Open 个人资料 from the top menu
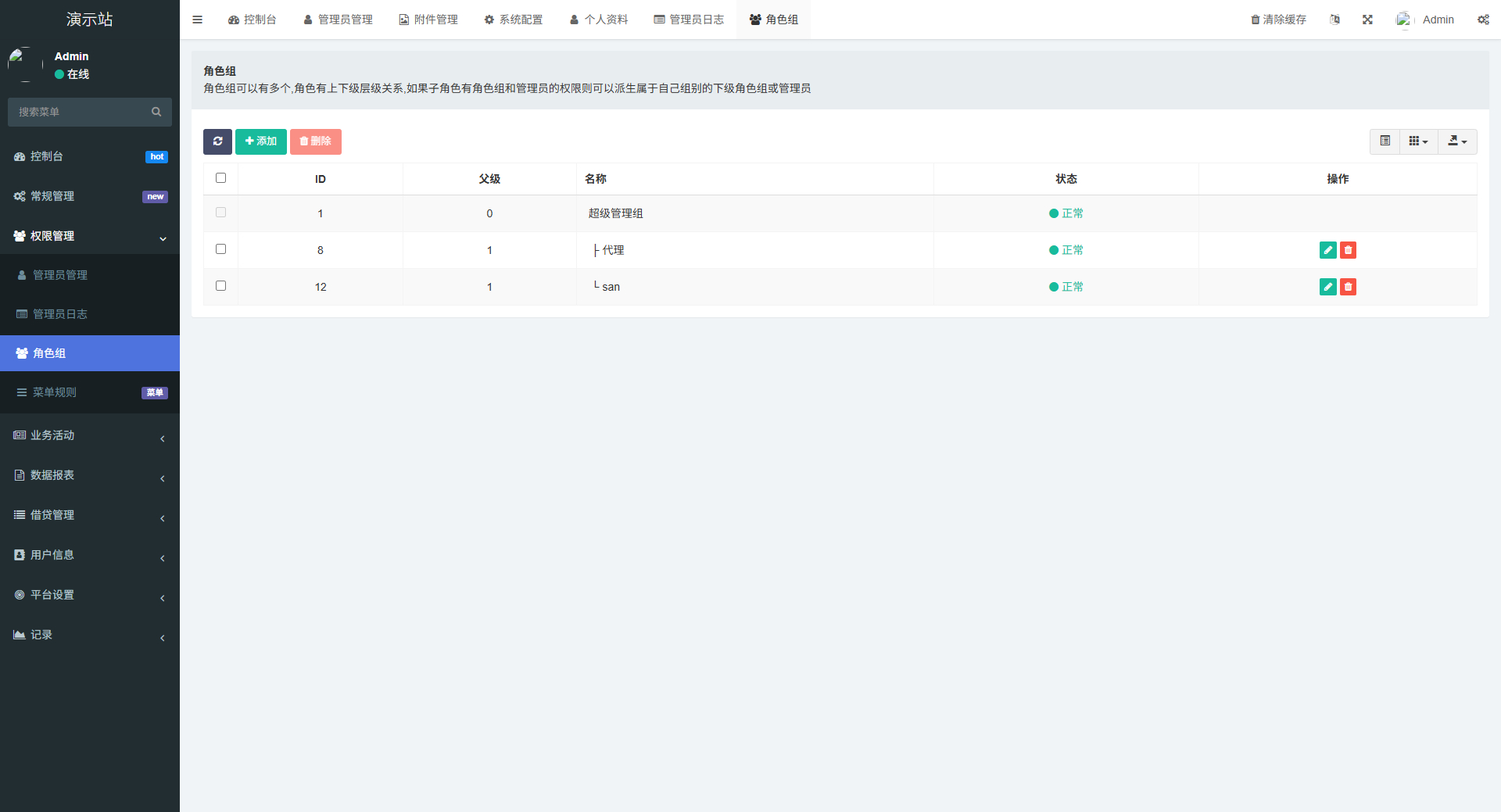The image size is (1501, 812). click(x=598, y=19)
